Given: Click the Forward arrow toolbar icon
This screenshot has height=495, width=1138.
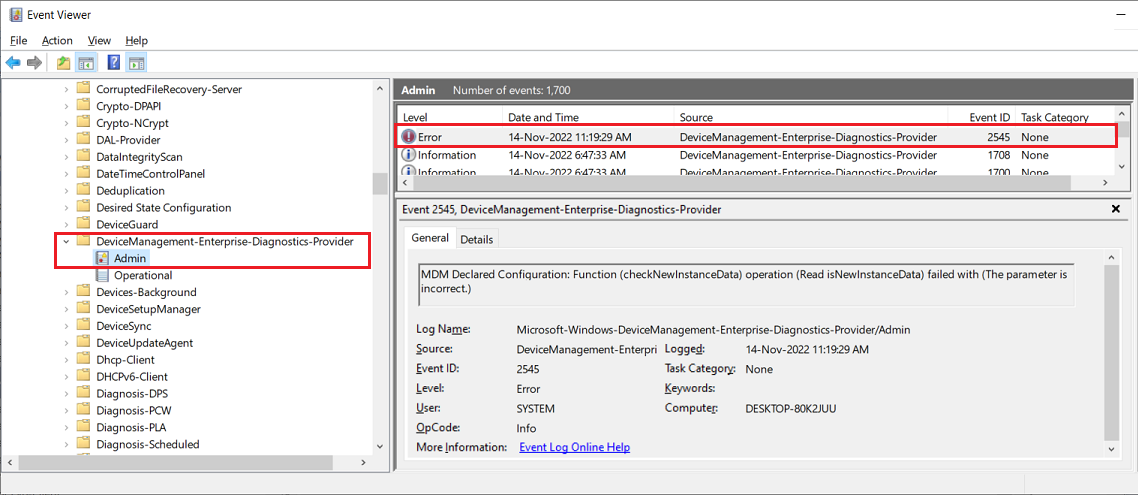Looking at the screenshot, I should (35, 63).
